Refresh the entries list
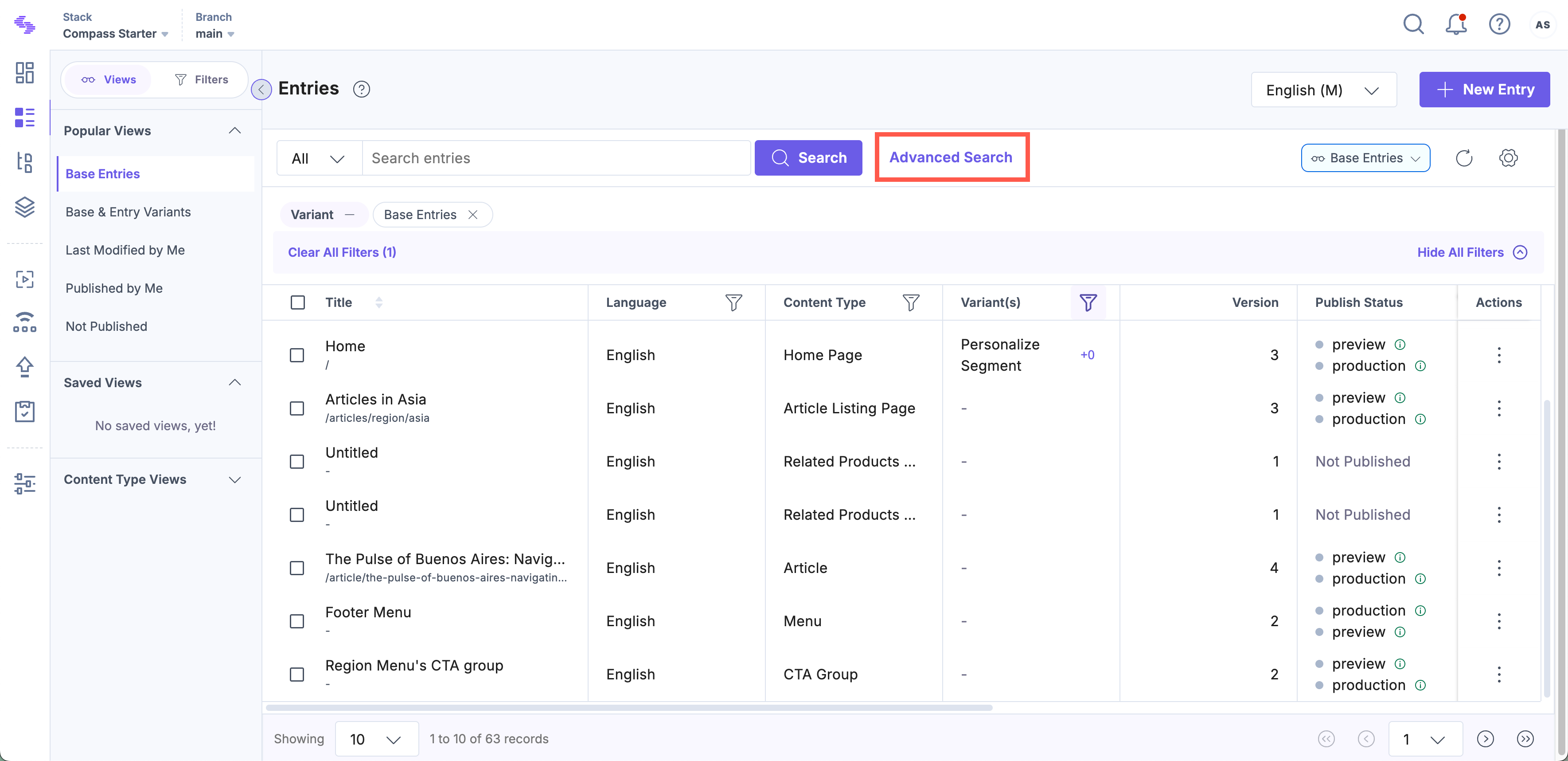 pos(1464,158)
